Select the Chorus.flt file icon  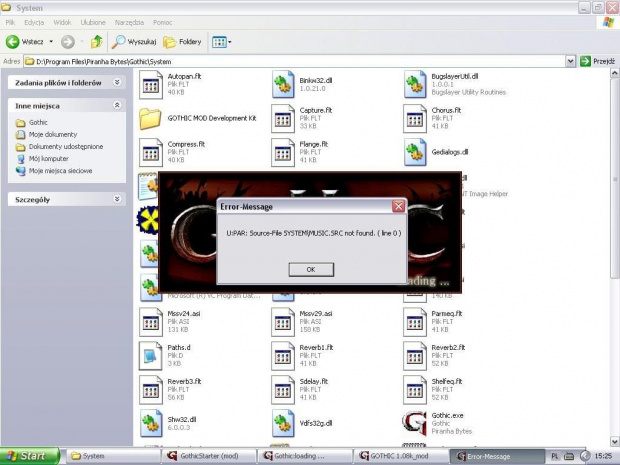pos(415,119)
